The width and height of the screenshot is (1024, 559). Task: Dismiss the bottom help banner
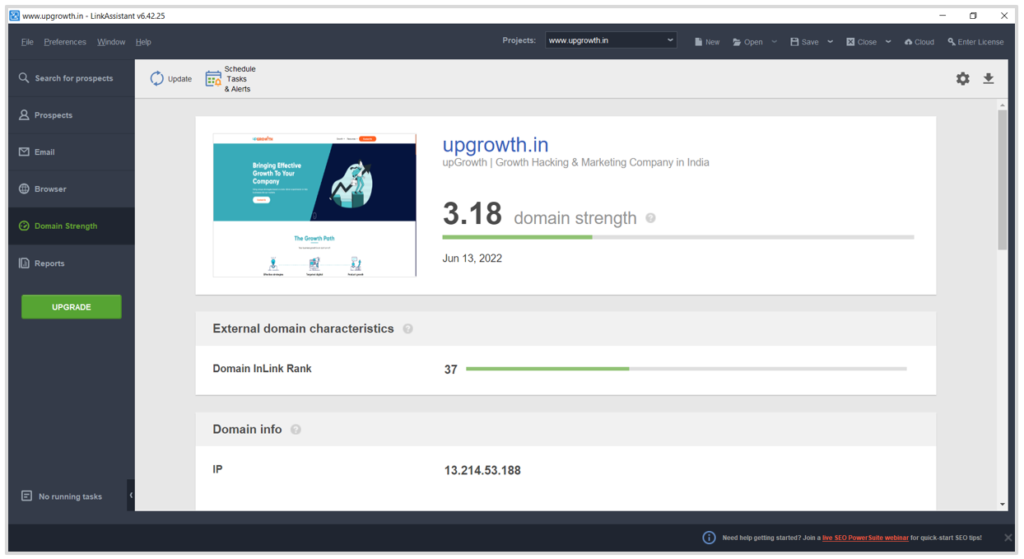(x=1008, y=537)
